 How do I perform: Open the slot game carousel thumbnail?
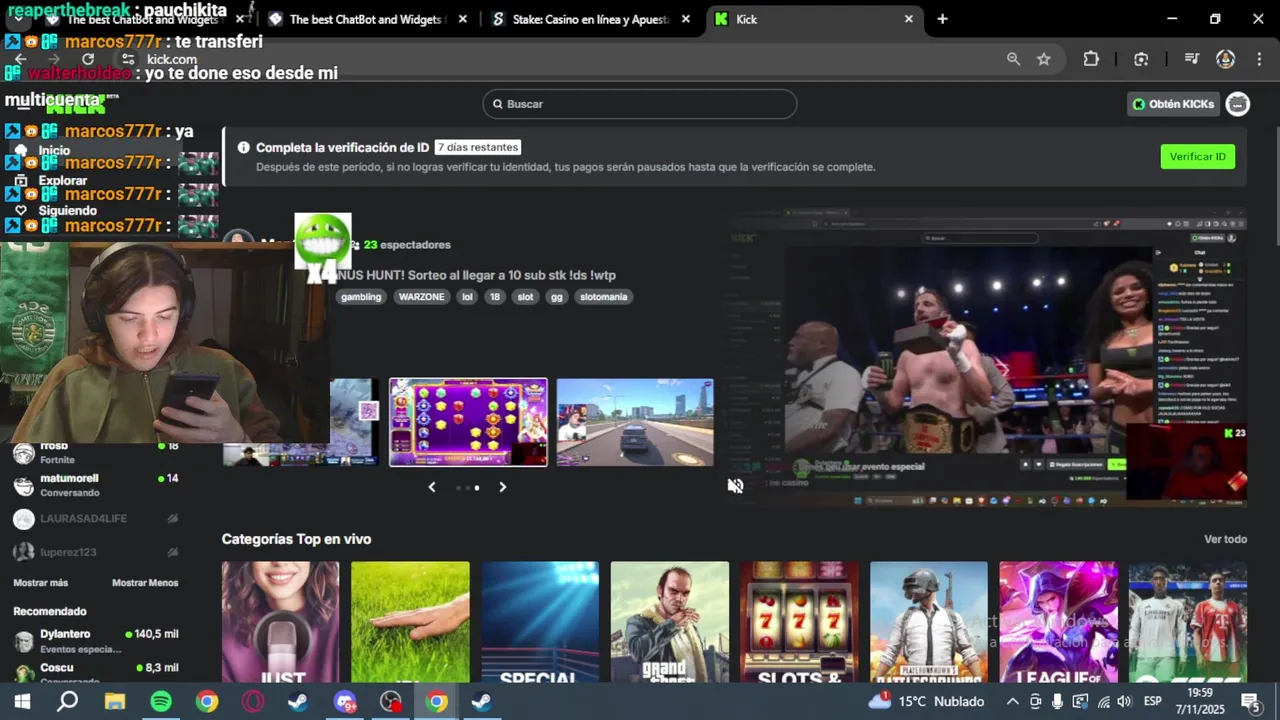[x=468, y=422]
